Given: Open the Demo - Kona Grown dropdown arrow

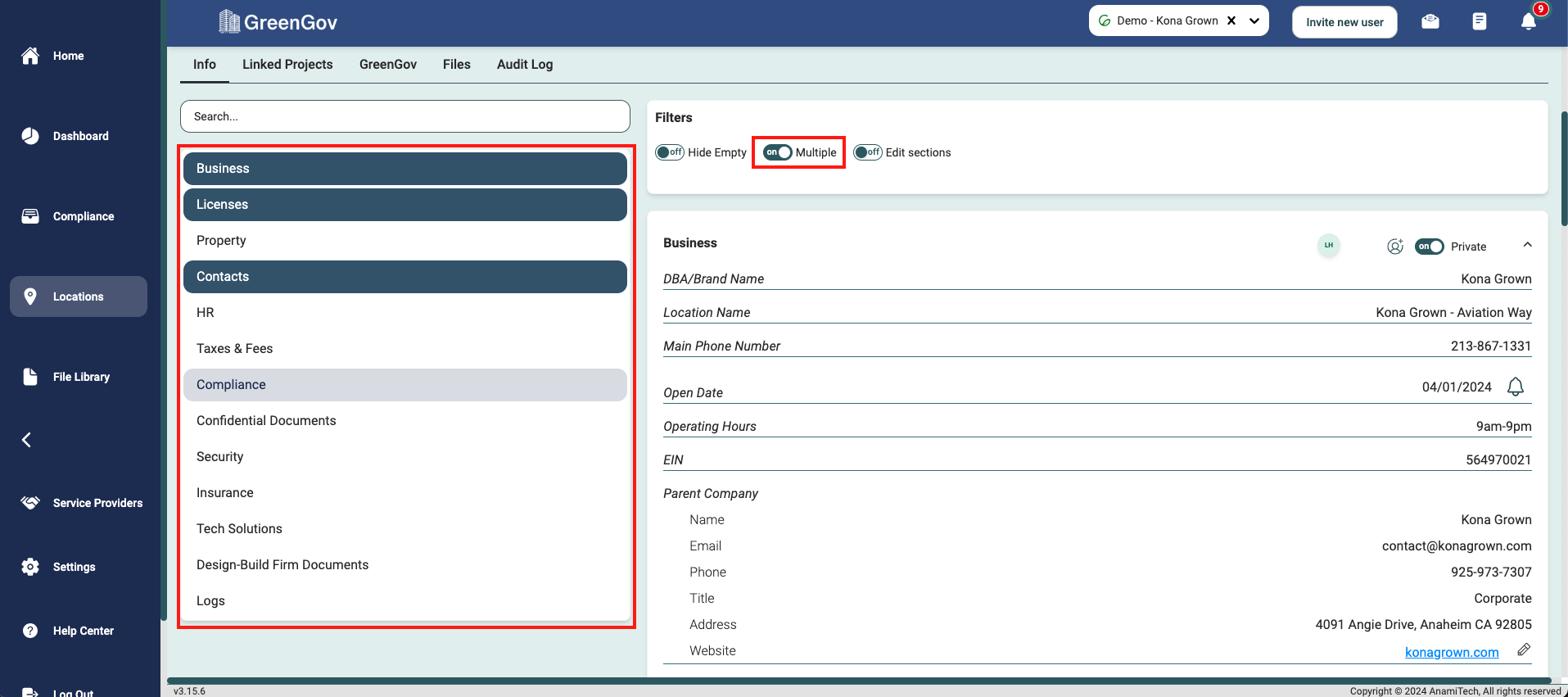Looking at the screenshot, I should pyautogui.click(x=1254, y=21).
